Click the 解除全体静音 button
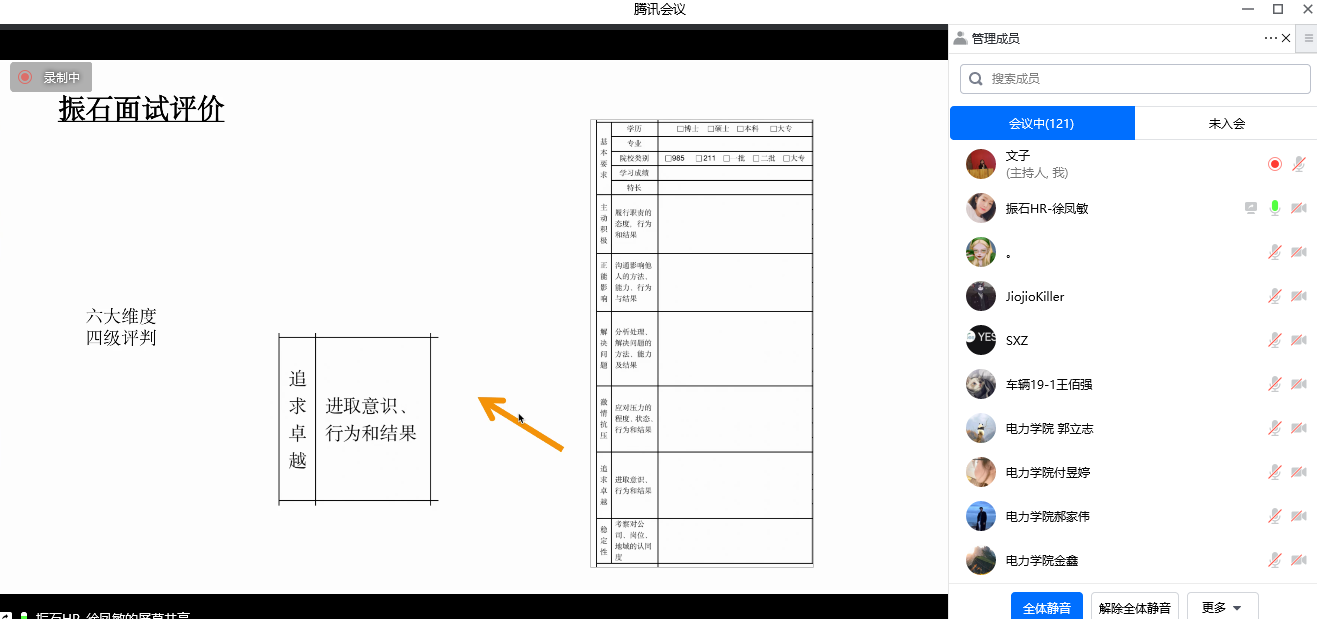 point(1134,607)
